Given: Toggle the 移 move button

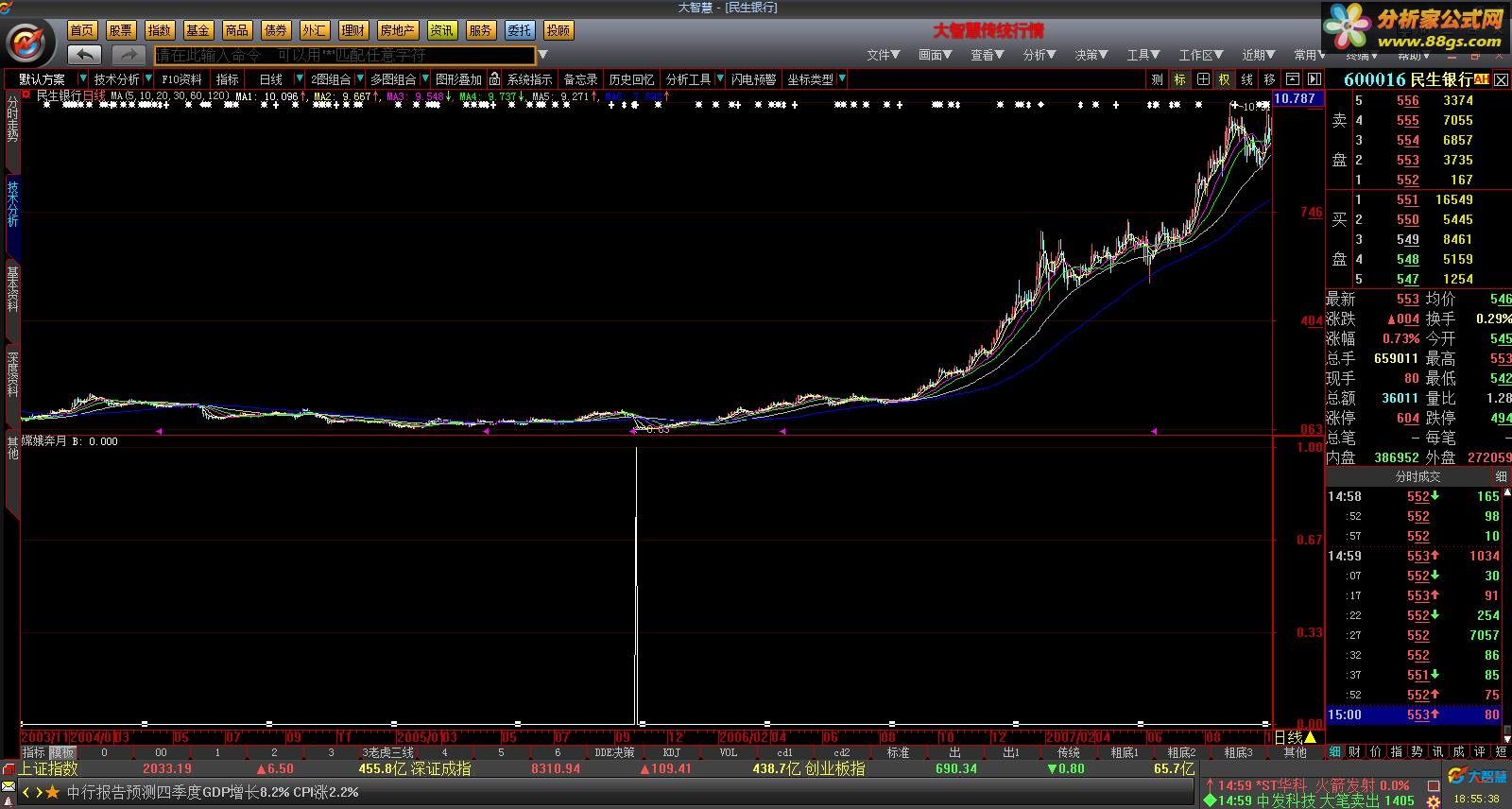Looking at the screenshot, I should 1269,79.
